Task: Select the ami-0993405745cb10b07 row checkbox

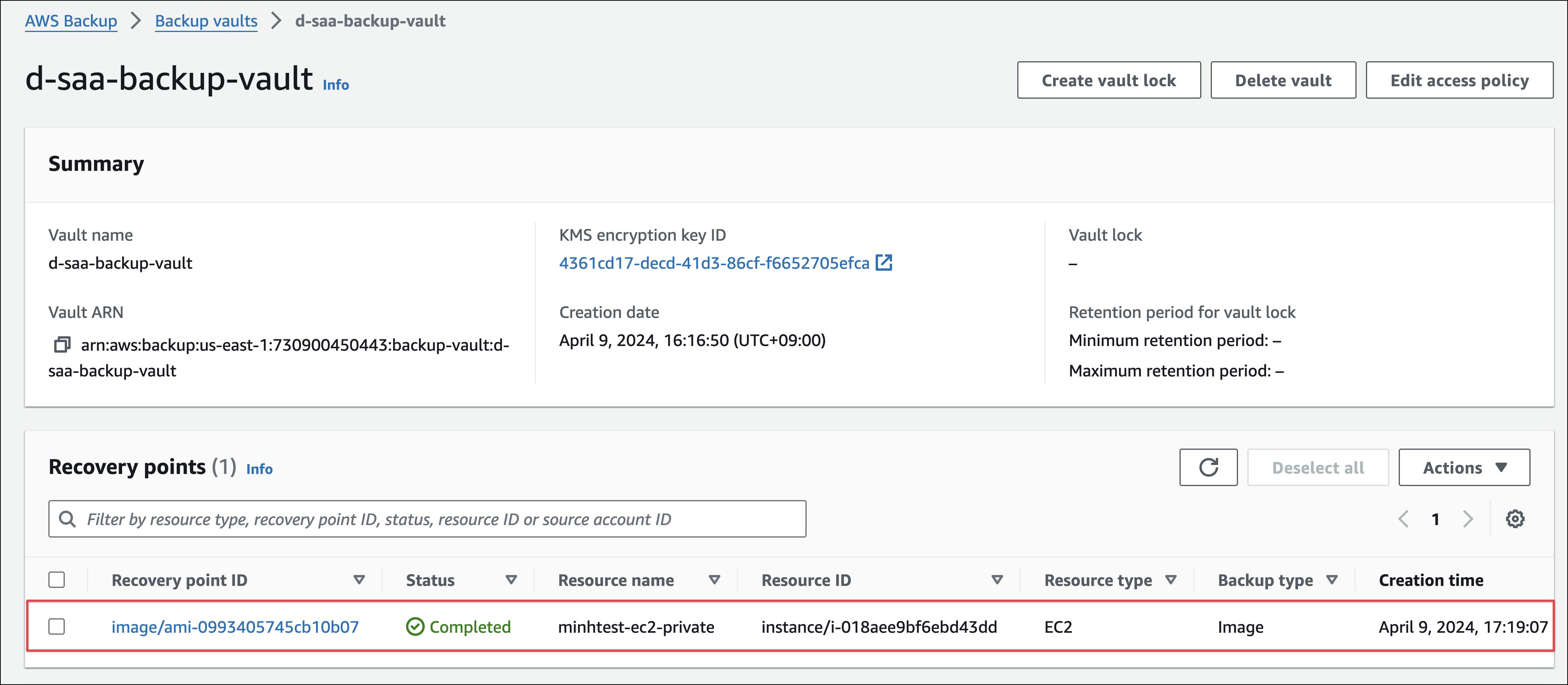Action: click(57, 626)
